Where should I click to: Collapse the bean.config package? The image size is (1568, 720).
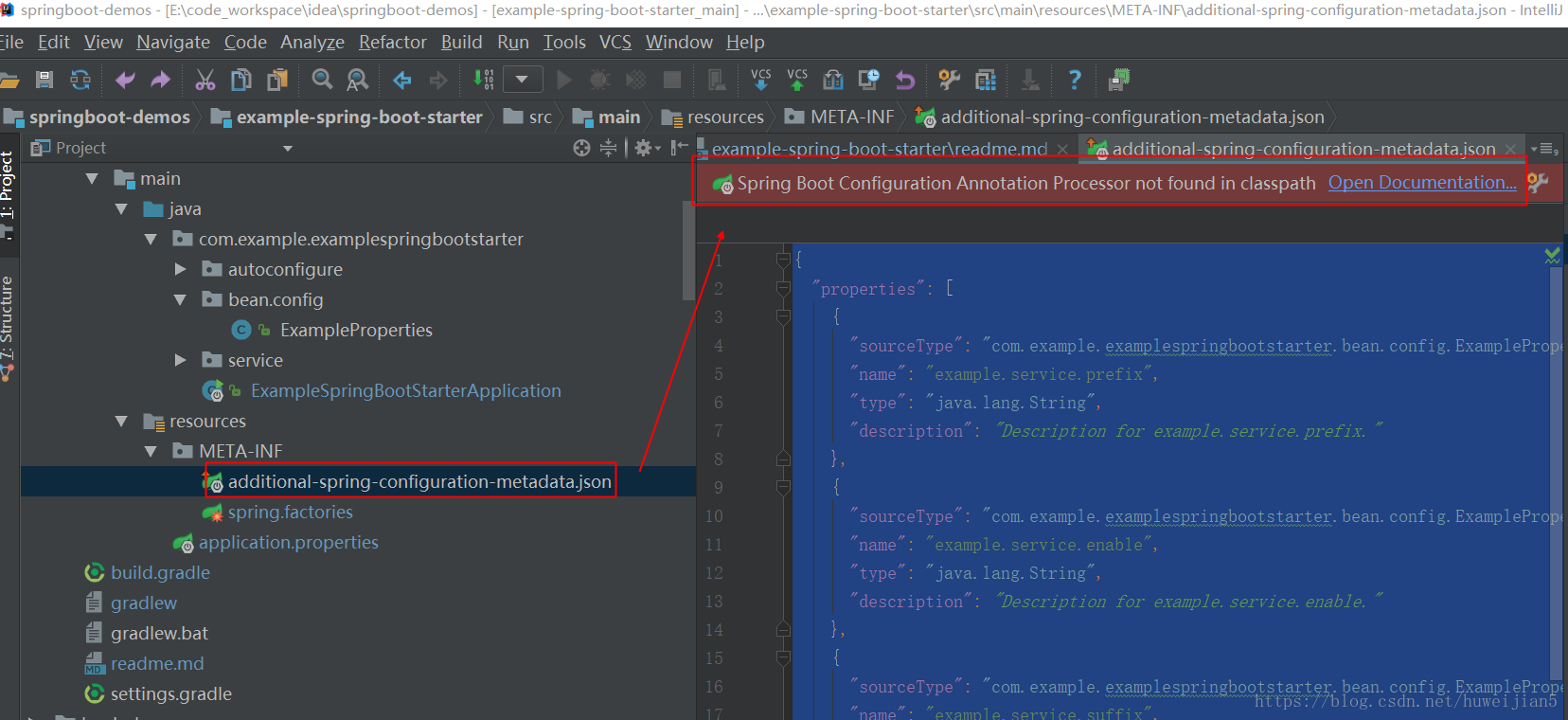click(180, 300)
